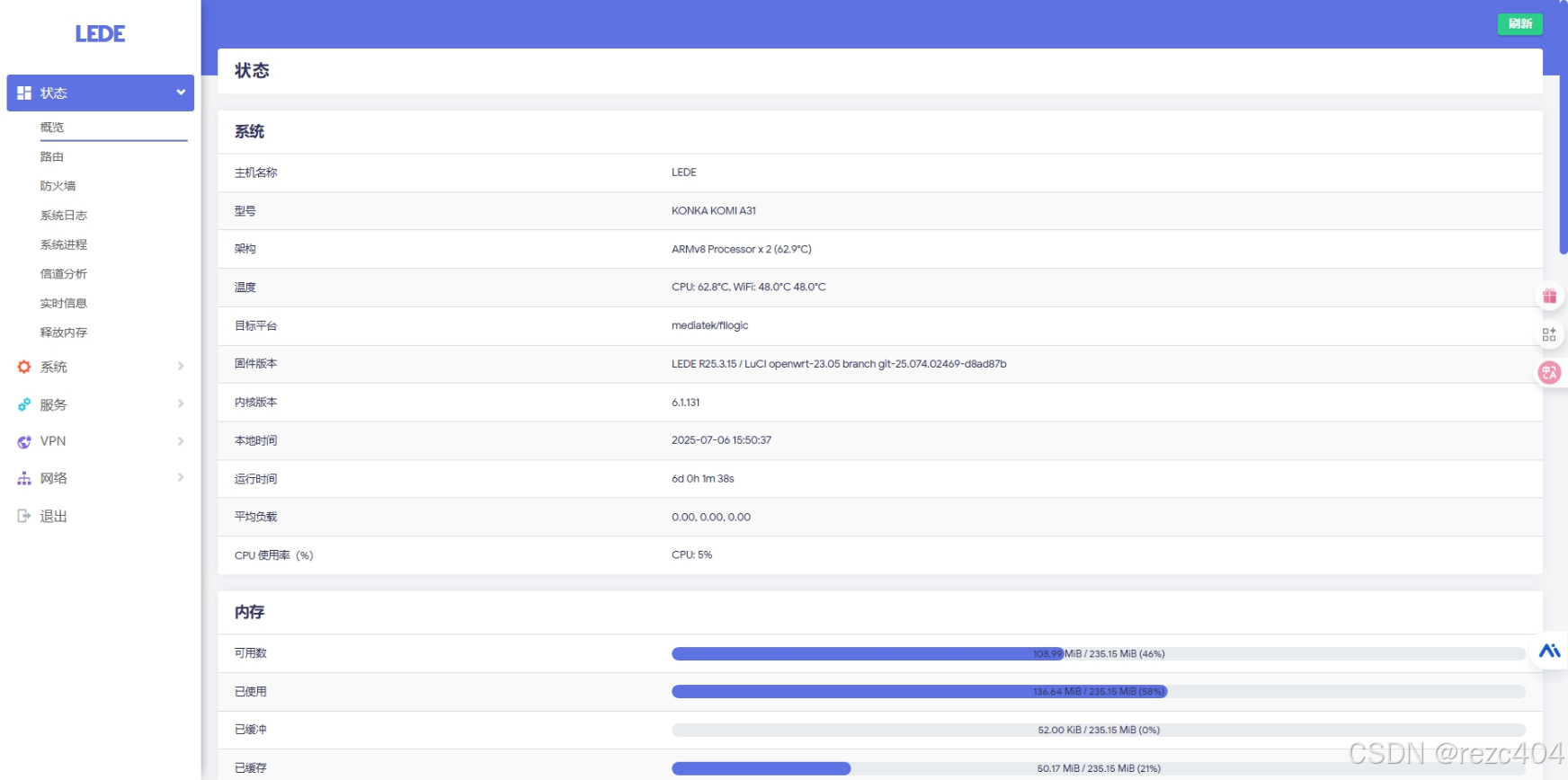
Task: Click the 状态 grid icon in sidebar
Action: point(24,93)
